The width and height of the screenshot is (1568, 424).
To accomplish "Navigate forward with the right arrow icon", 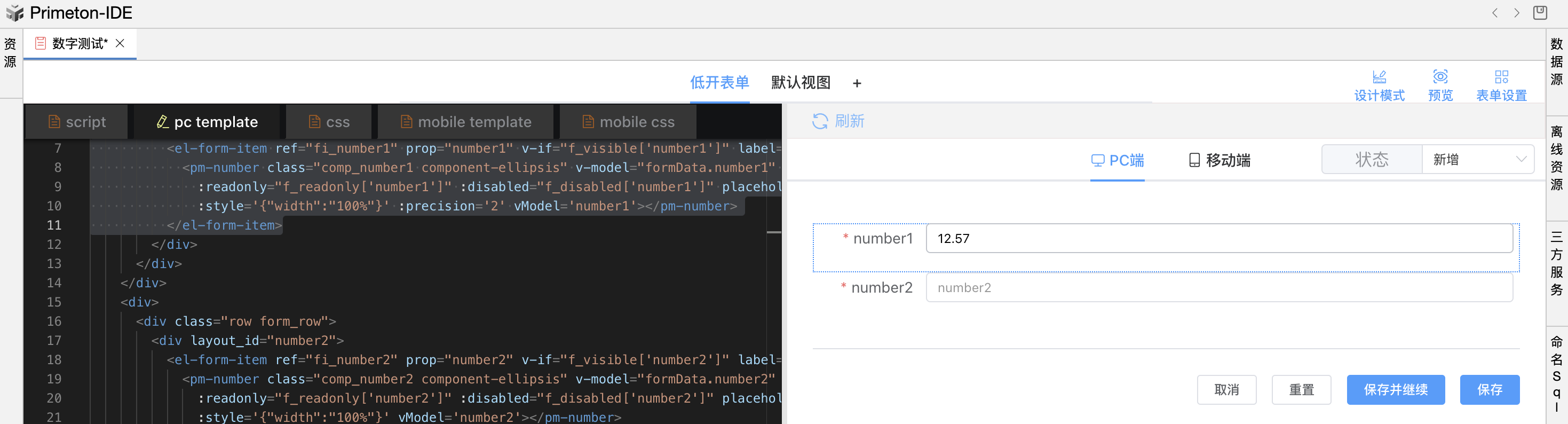I will coord(1516,13).
